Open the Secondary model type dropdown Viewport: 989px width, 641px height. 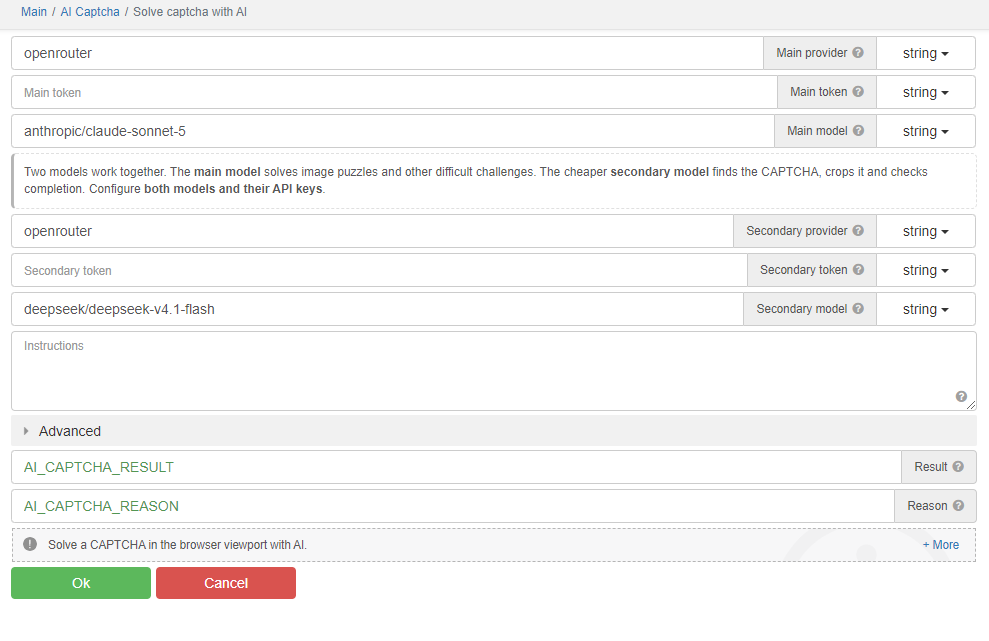[925, 310]
